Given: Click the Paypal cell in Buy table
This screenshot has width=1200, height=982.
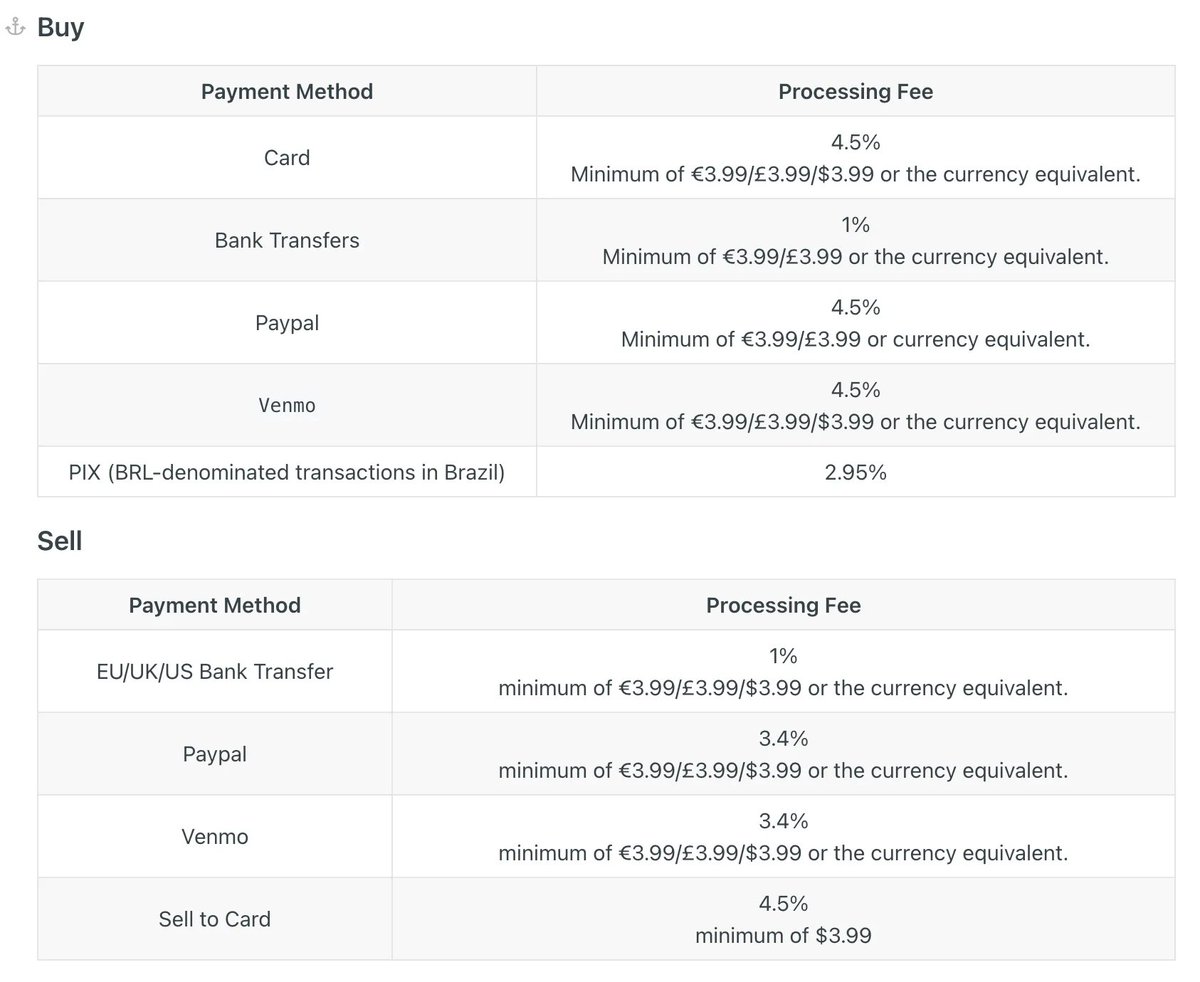Looking at the screenshot, I should 287,323.
